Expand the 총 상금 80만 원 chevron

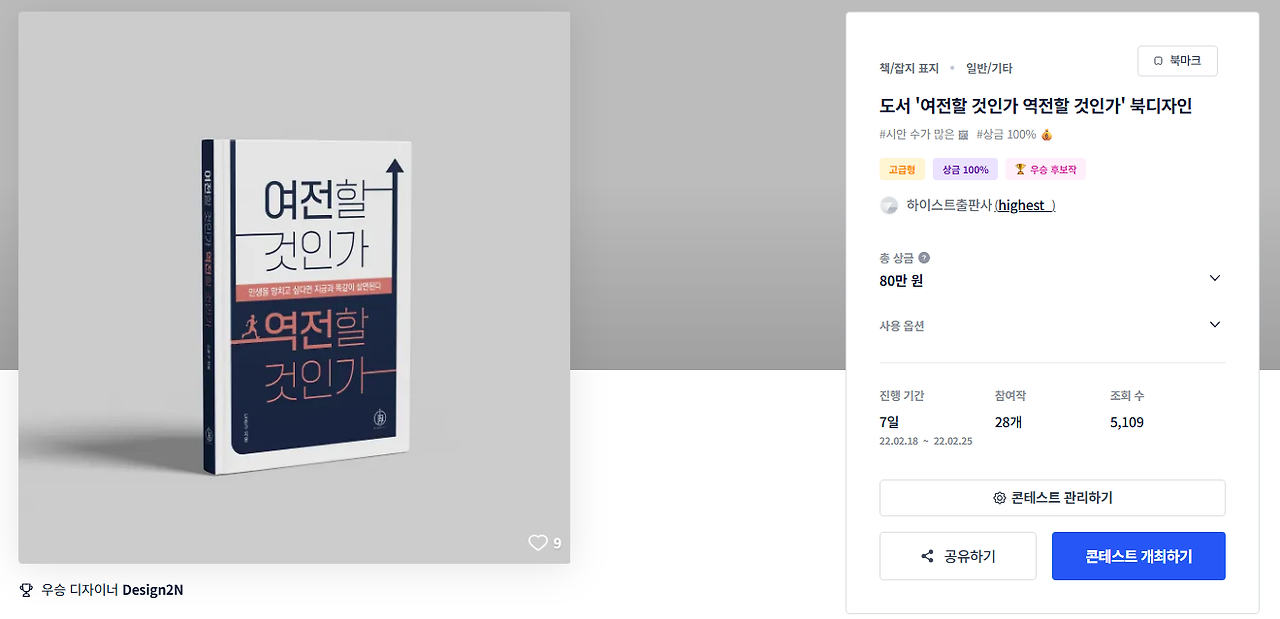pos(1215,278)
